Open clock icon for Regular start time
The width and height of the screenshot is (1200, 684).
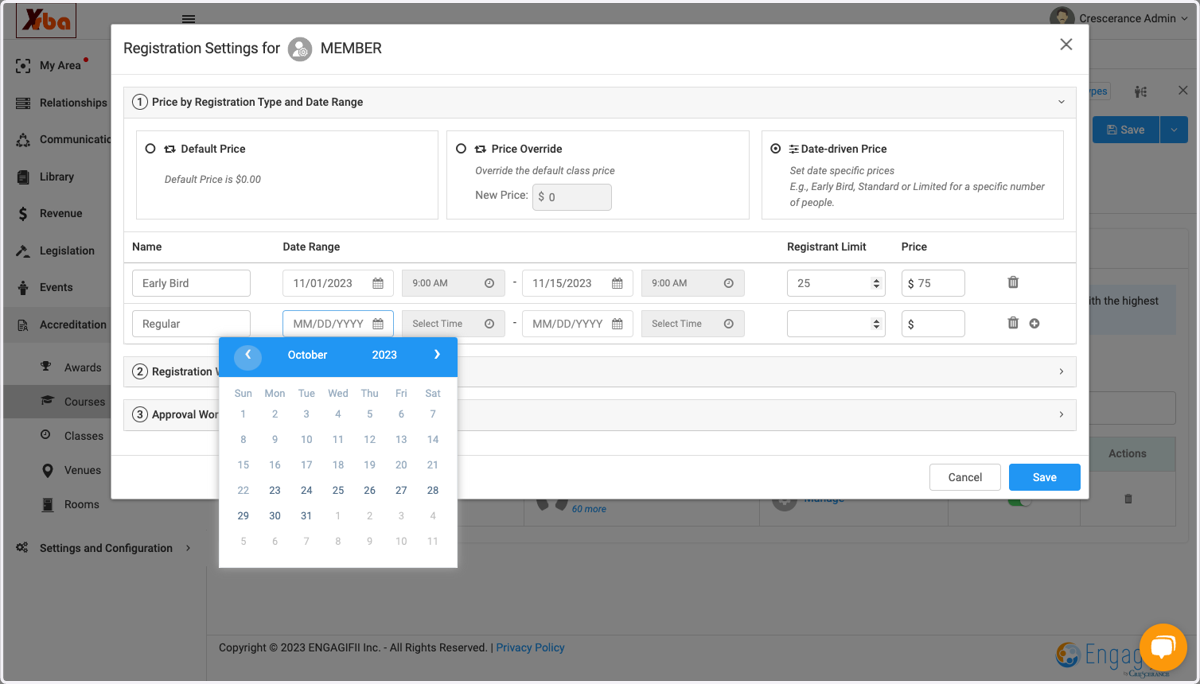[489, 324]
